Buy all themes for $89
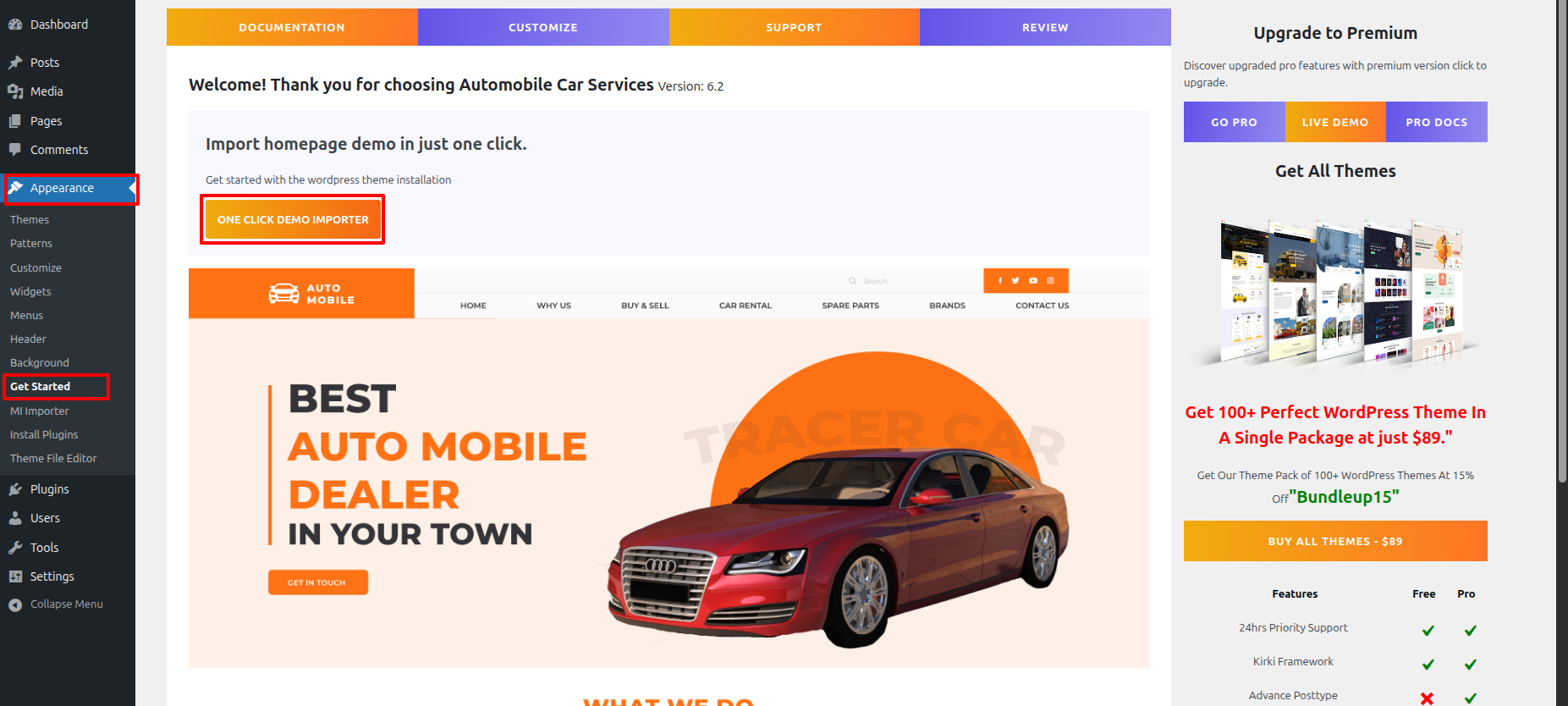The height and width of the screenshot is (706, 1568). click(x=1335, y=541)
